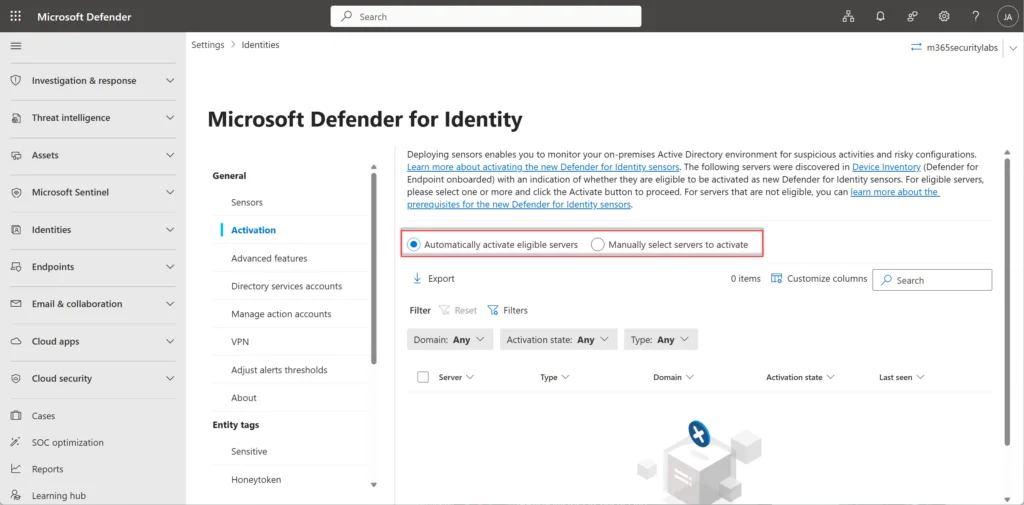
Task: Click the main content vertical scrollbar
Action: coord(1006,301)
